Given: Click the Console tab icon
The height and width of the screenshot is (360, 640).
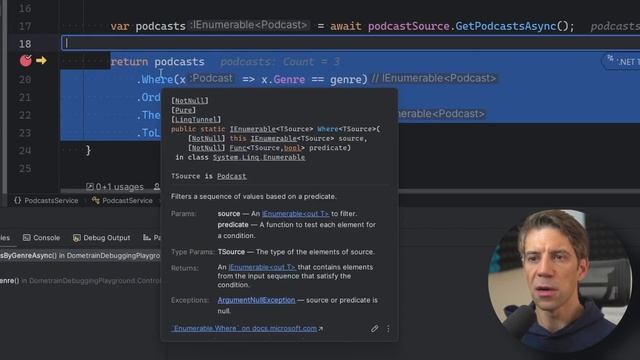Looking at the screenshot, I should pos(27,238).
